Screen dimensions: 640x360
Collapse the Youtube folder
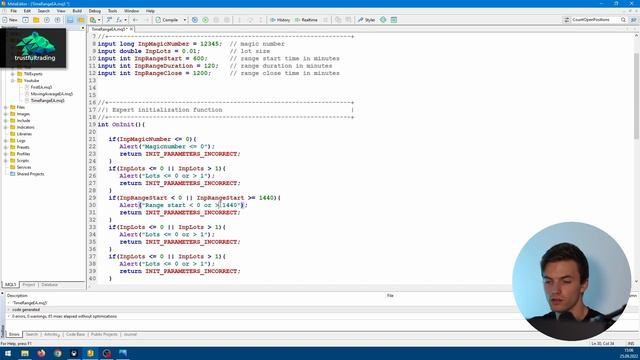click(x=13, y=80)
